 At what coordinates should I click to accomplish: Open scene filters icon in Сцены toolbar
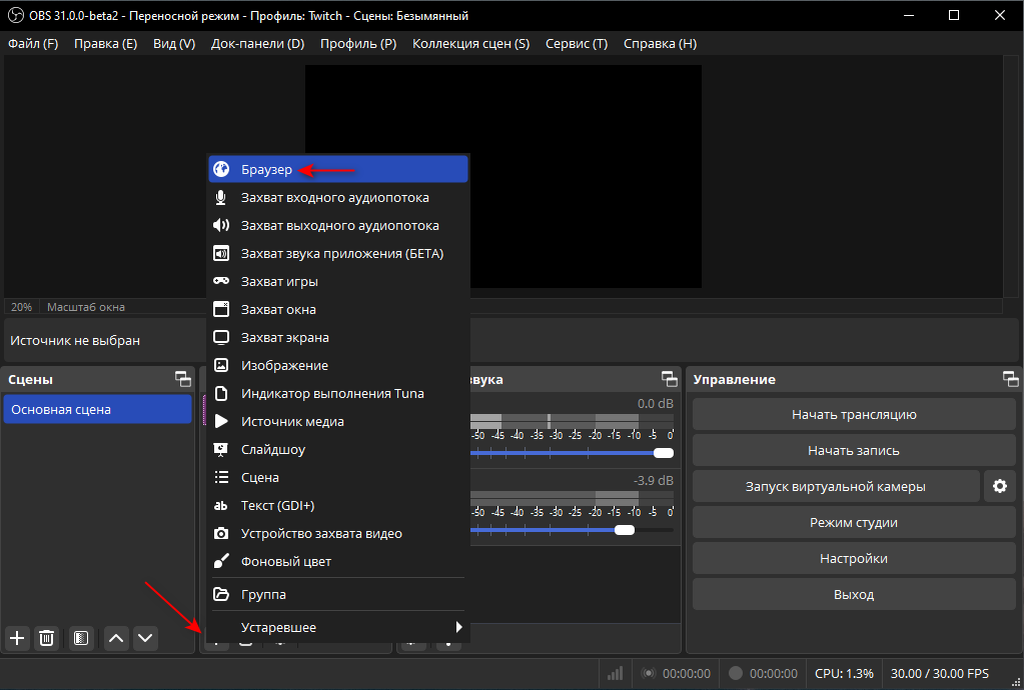(81, 638)
